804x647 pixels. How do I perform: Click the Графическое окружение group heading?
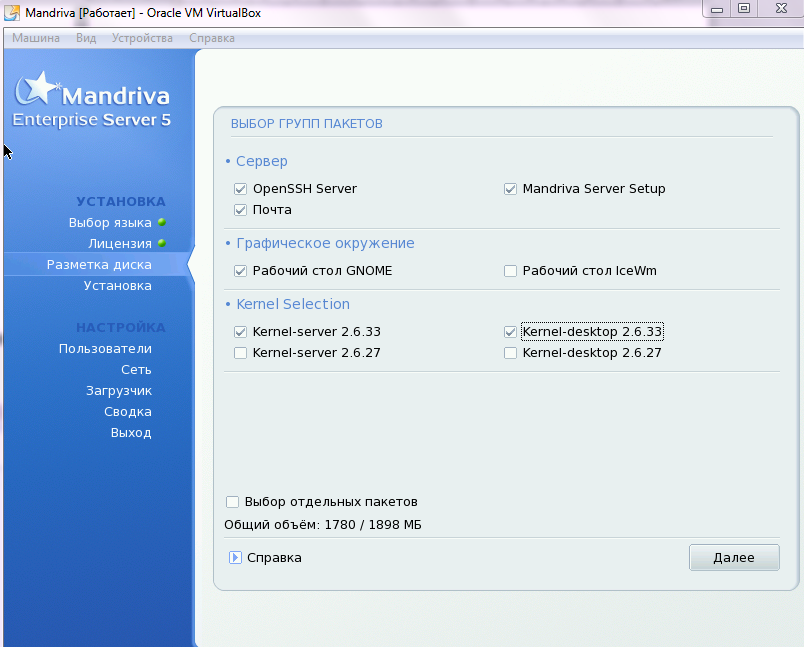pyautogui.click(x=325, y=243)
